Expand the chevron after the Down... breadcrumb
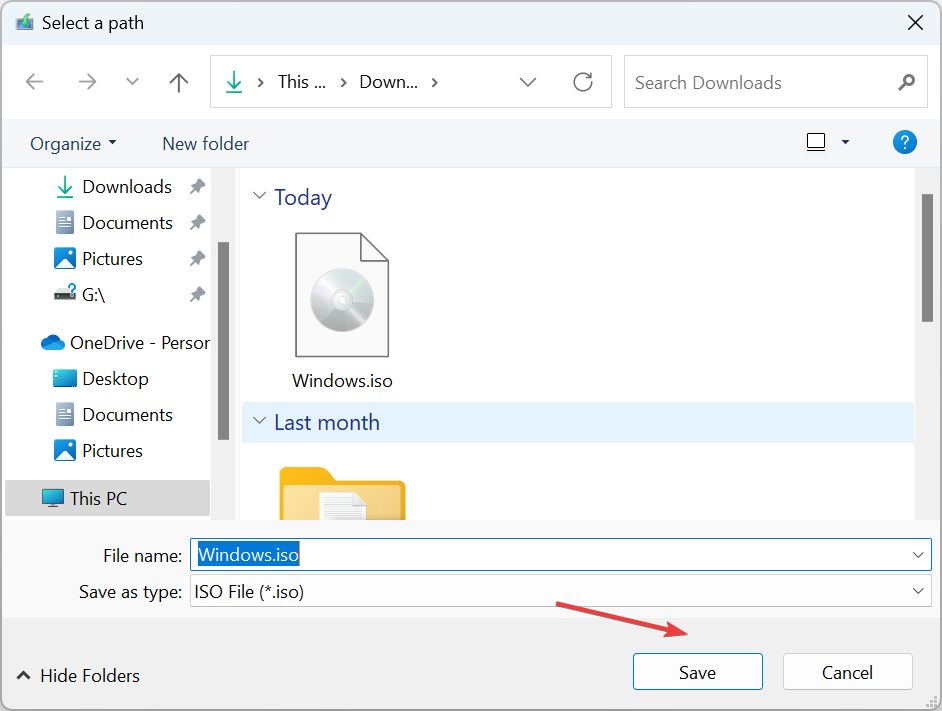Screen dimensions: 942x711 [x=434, y=82]
